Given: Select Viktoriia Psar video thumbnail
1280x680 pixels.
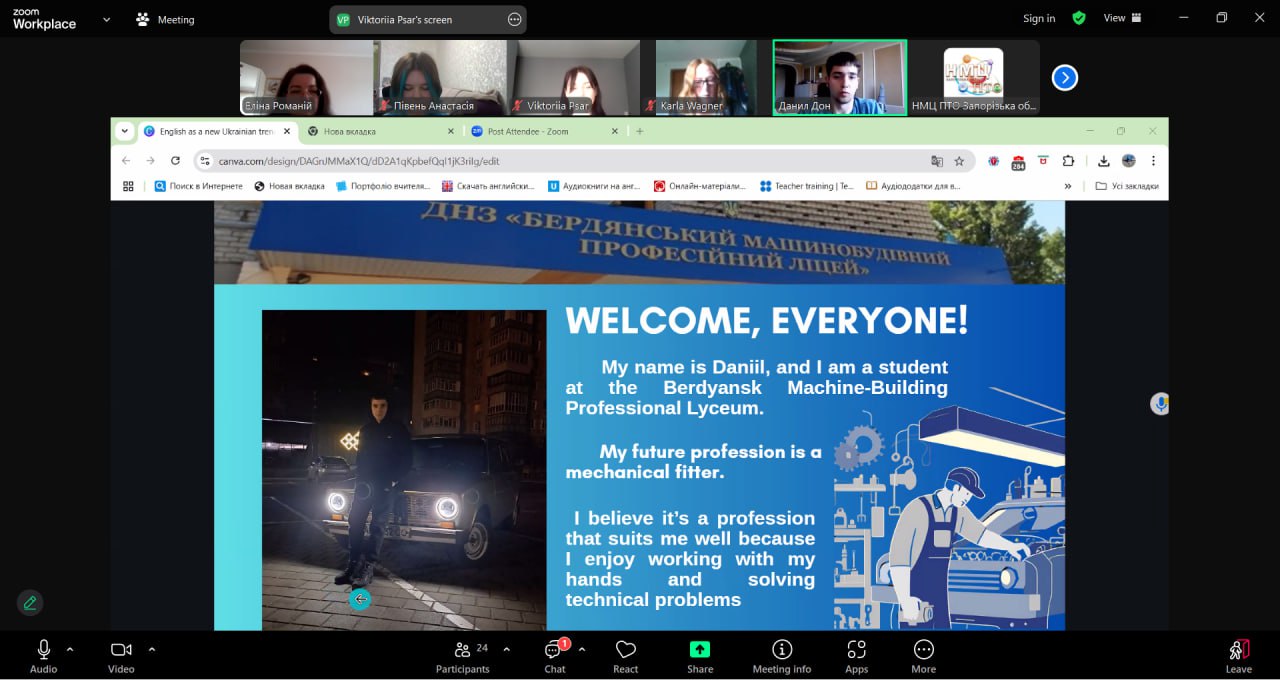Looking at the screenshot, I should click(x=574, y=78).
